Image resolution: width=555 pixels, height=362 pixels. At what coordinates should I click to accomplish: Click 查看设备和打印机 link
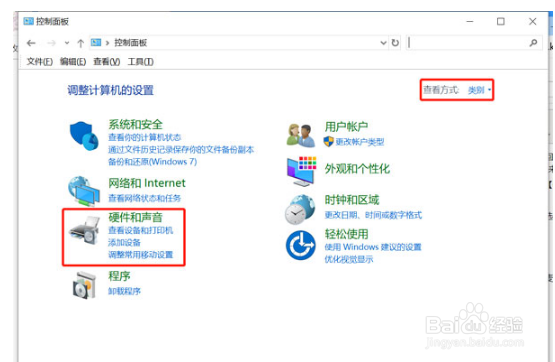click(141, 230)
